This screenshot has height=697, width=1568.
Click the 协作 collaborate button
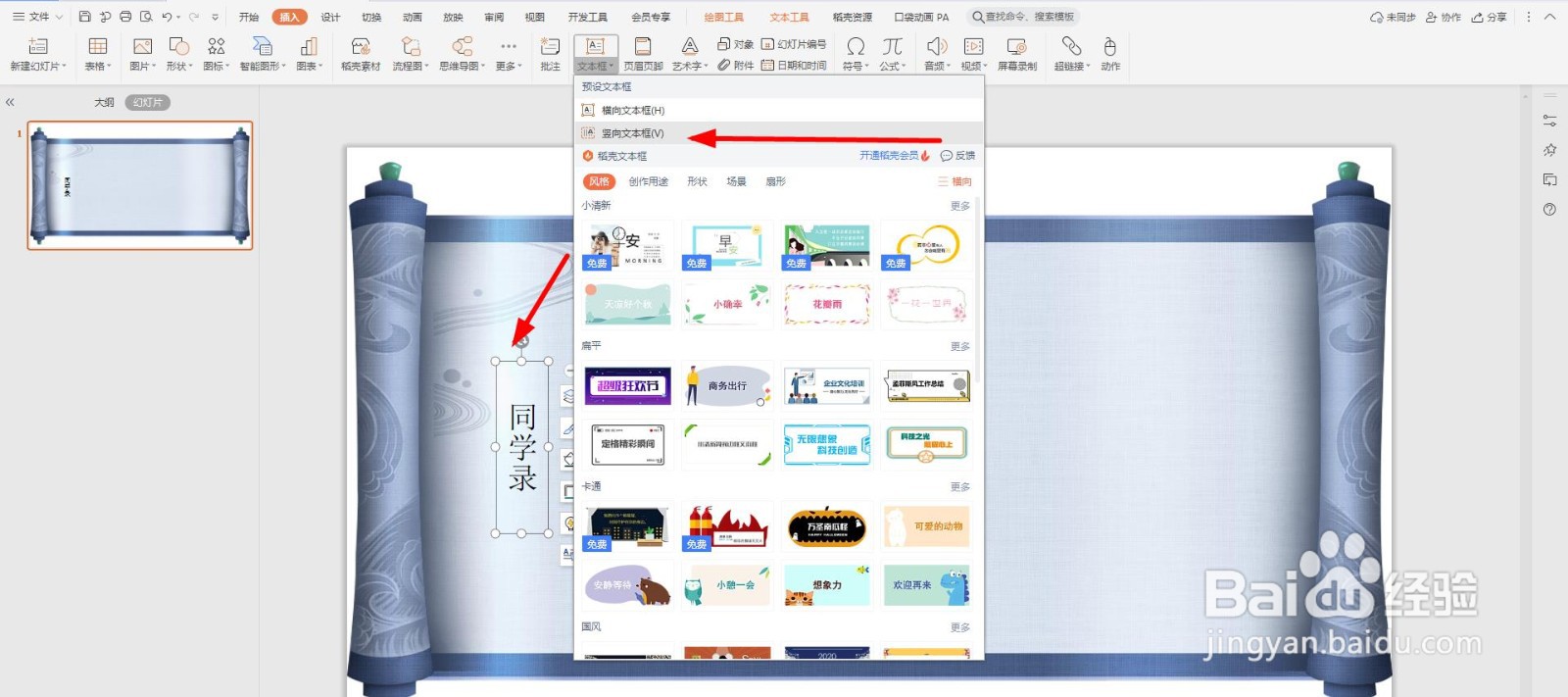tap(1443, 17)
